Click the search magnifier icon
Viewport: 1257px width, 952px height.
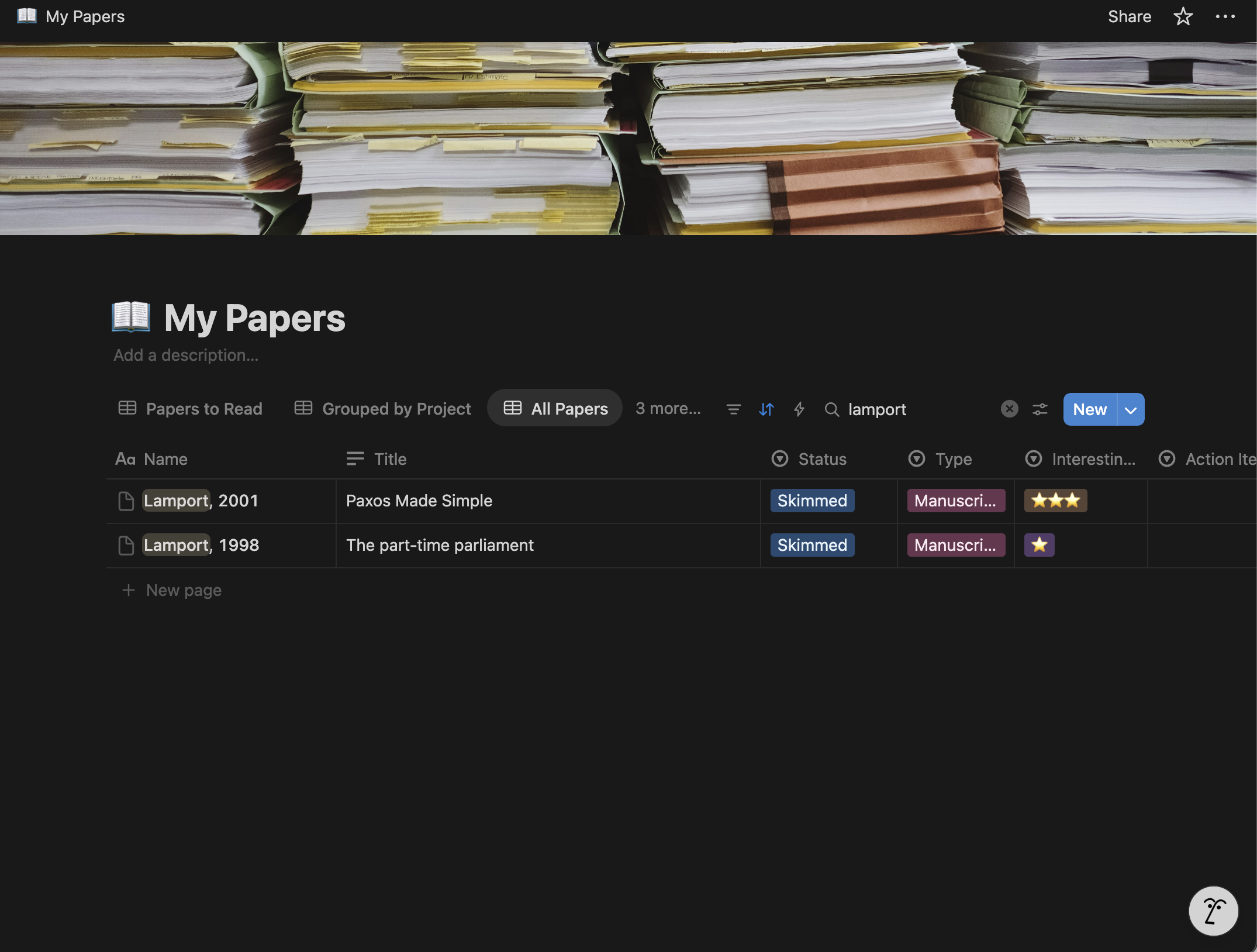coord(831,409)
